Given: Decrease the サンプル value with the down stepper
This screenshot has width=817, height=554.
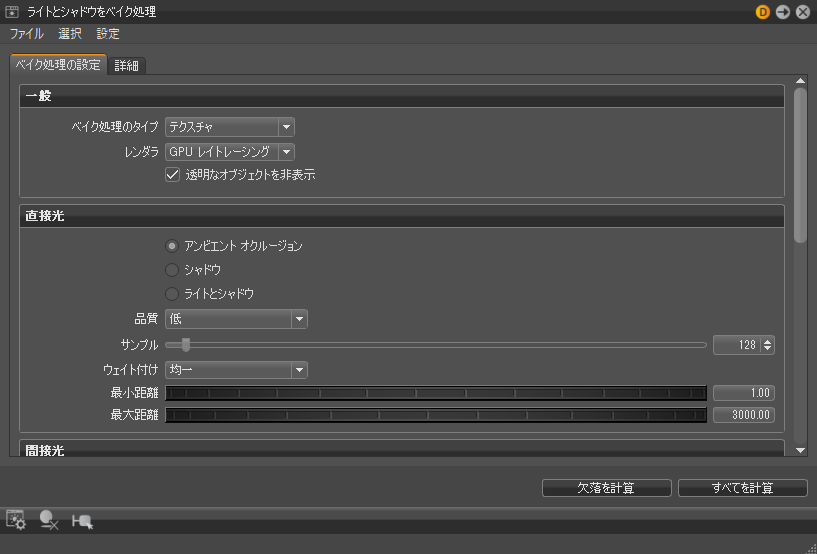Looking at the screenshot, I should [x=768, y=349].
